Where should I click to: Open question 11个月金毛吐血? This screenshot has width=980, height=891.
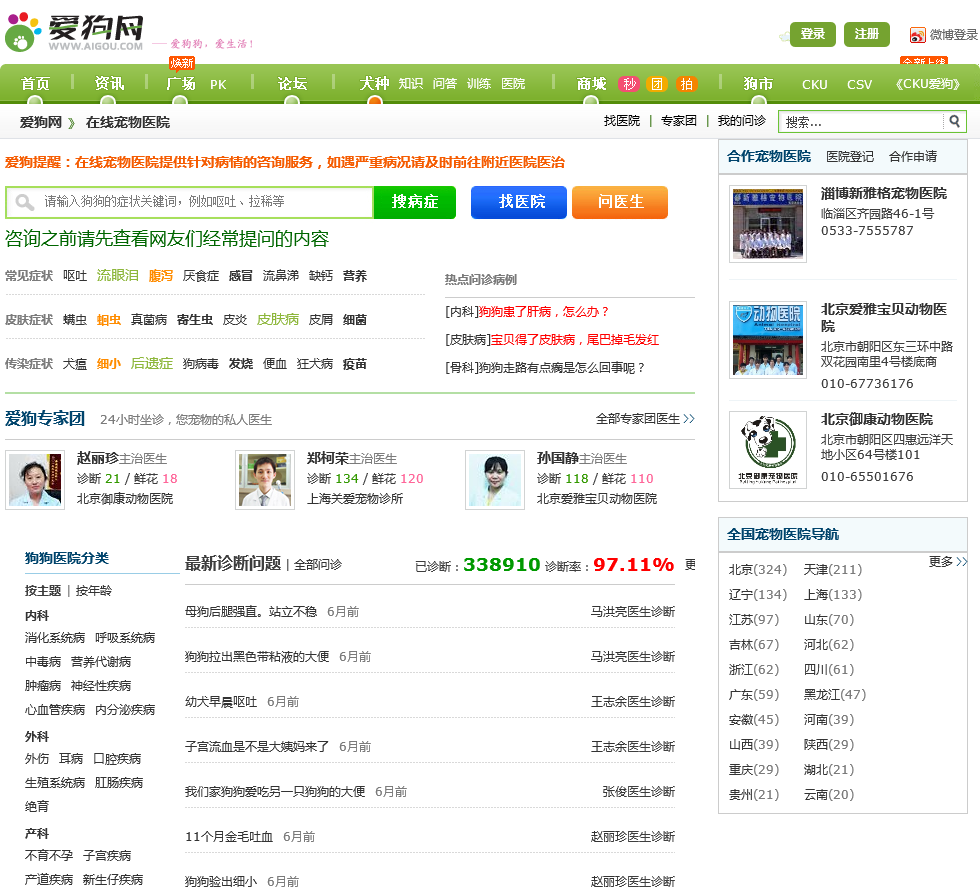229,837
